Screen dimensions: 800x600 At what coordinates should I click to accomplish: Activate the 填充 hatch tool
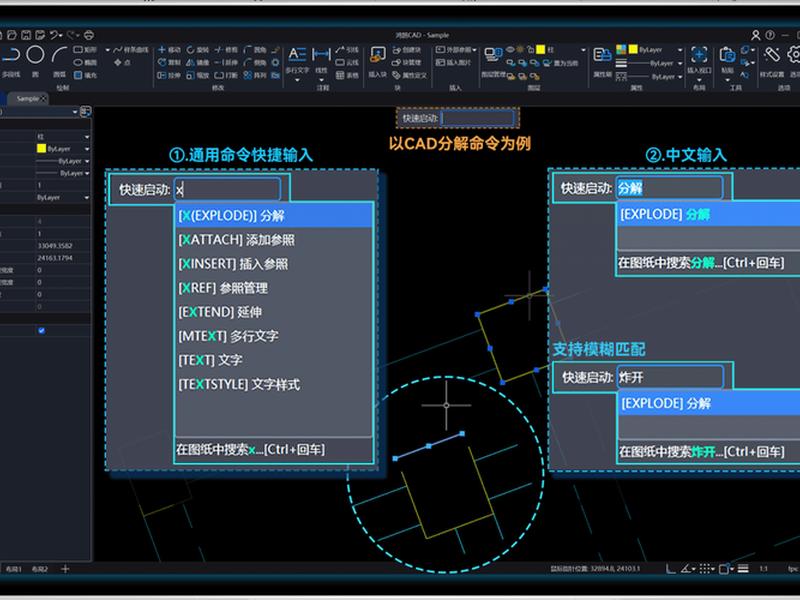85,75
